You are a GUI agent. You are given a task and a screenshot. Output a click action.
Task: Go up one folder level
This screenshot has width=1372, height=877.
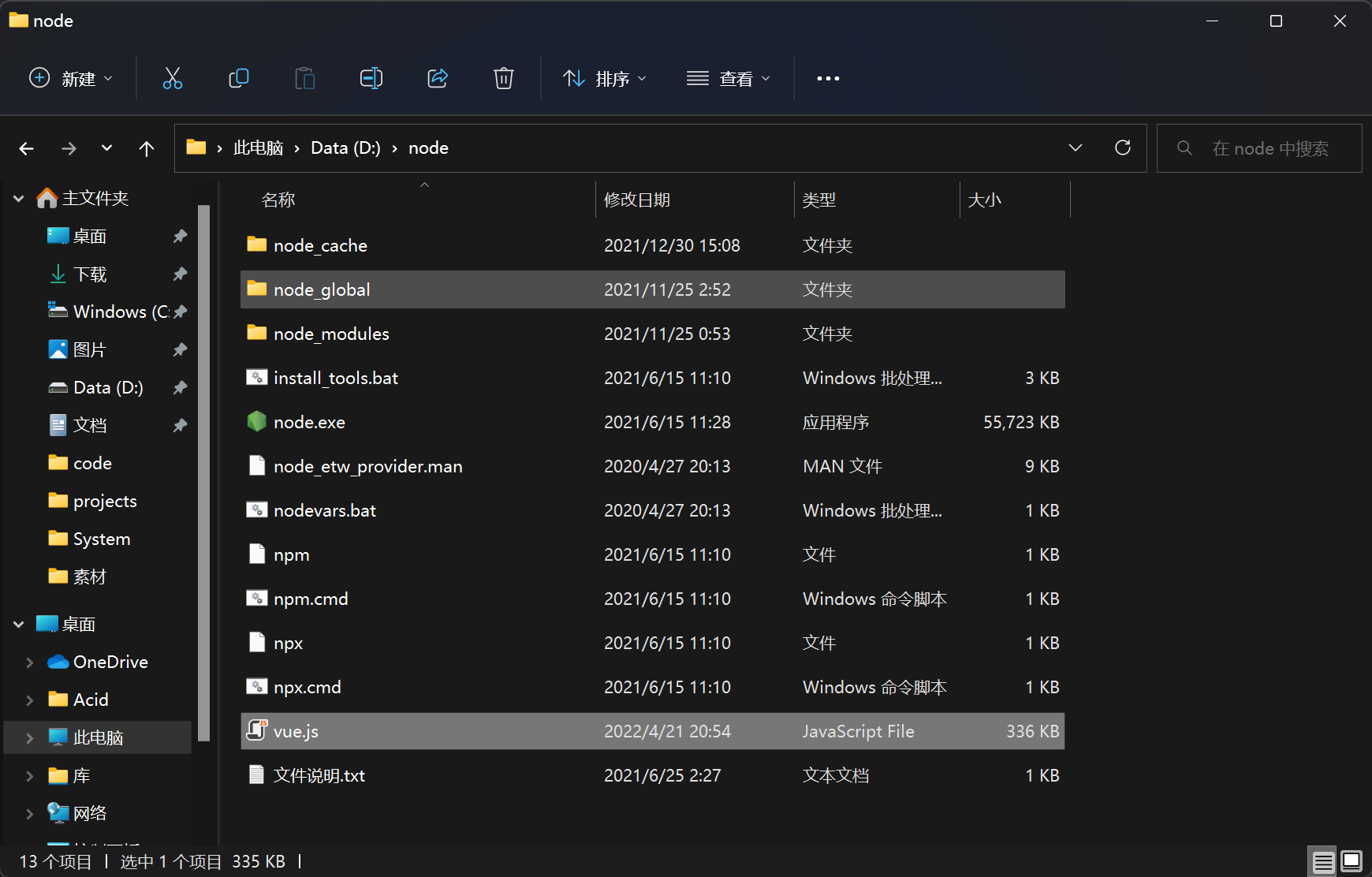(147, 148)
